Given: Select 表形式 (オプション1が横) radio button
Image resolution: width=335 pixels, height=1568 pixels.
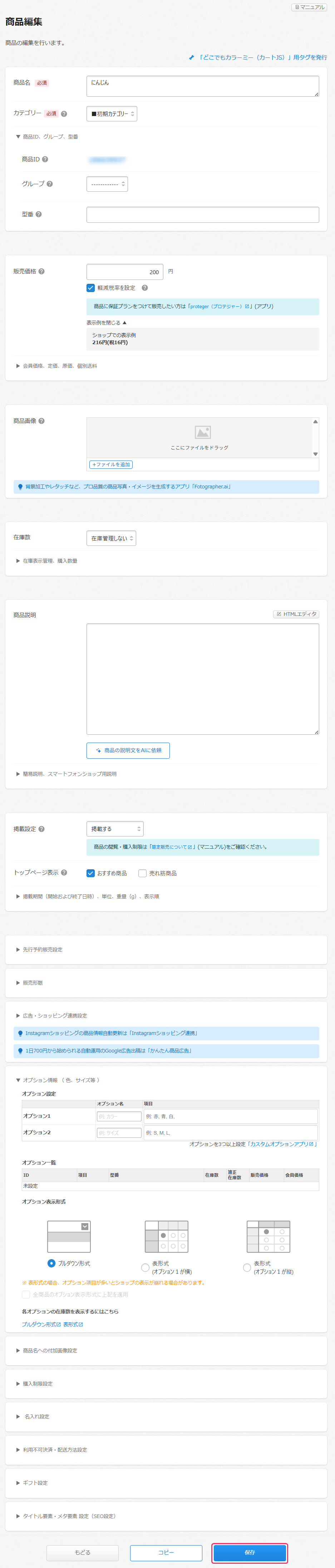Looking at the screenshot, I should tap(145, 1267).
